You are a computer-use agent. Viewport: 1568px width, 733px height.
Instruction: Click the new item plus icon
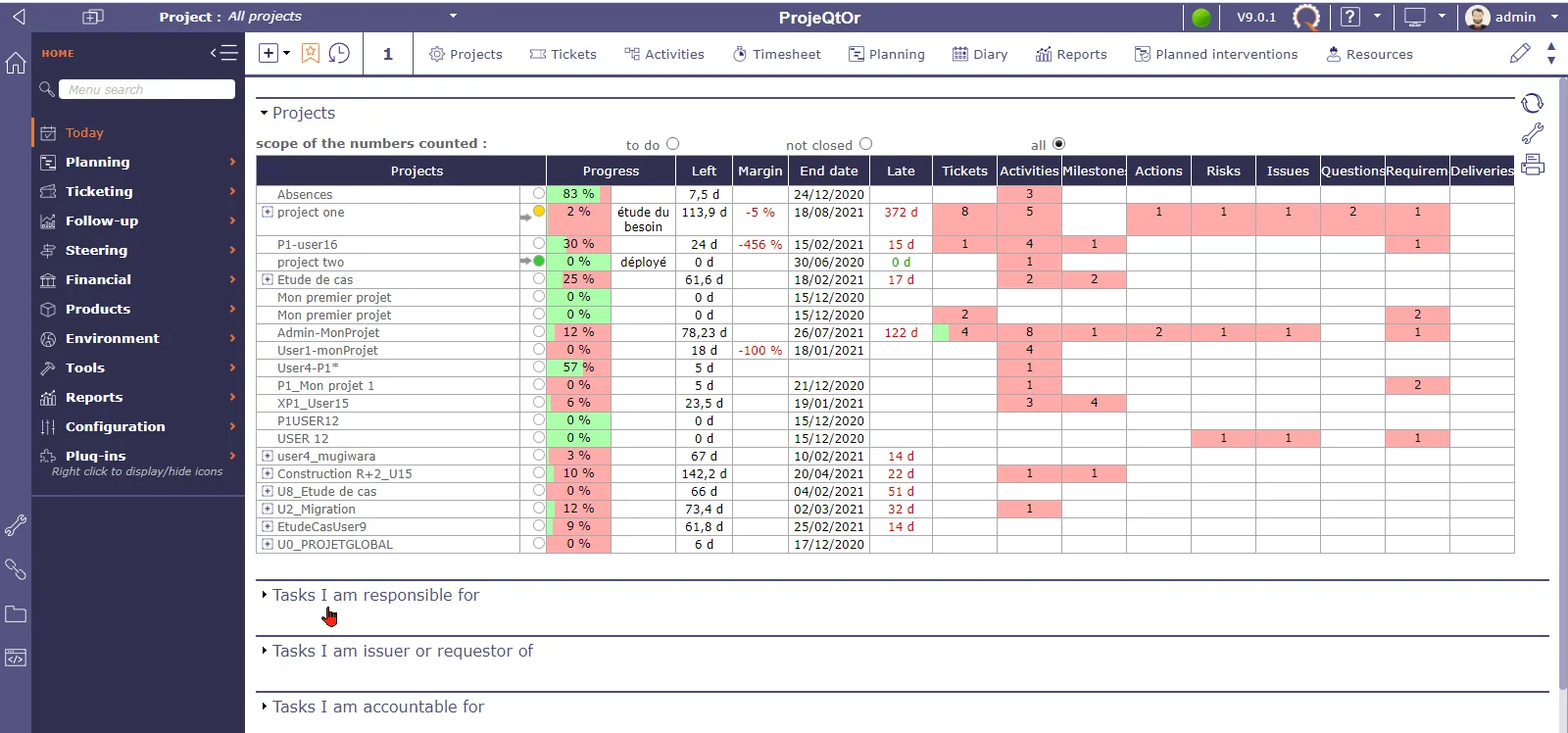click(x=269, y=53)
